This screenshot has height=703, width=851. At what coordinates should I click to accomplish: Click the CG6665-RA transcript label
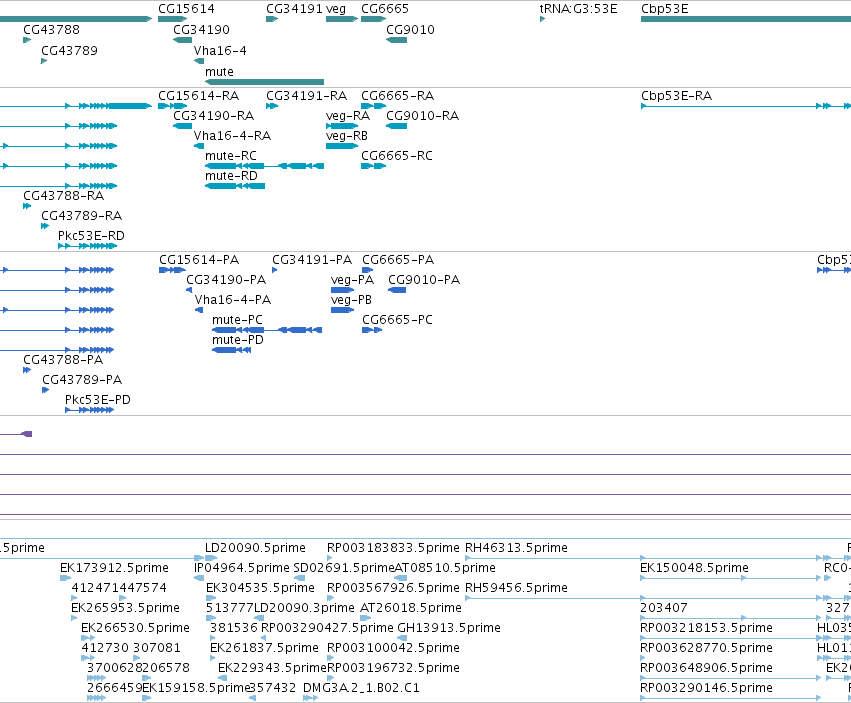[397, 96]
